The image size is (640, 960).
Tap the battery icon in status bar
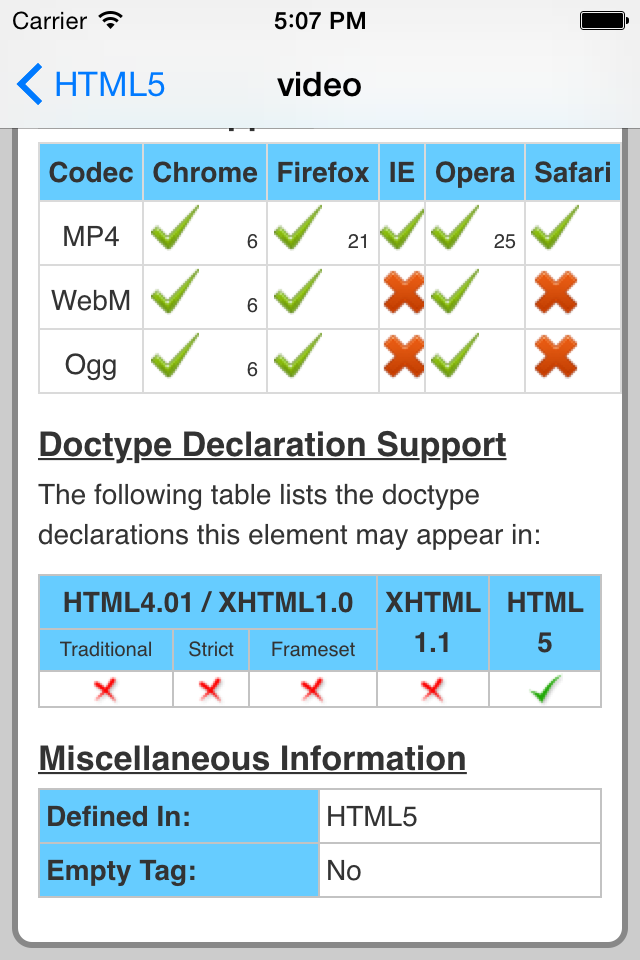click(604, 21)
